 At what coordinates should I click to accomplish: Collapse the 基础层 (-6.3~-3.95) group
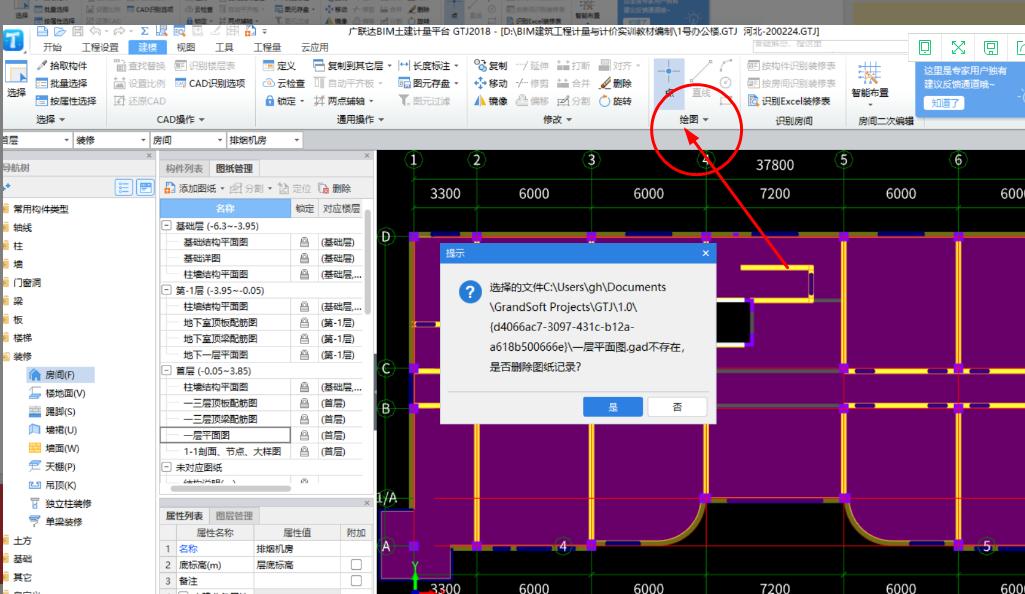pyautogui.click(x=167, y=225)
